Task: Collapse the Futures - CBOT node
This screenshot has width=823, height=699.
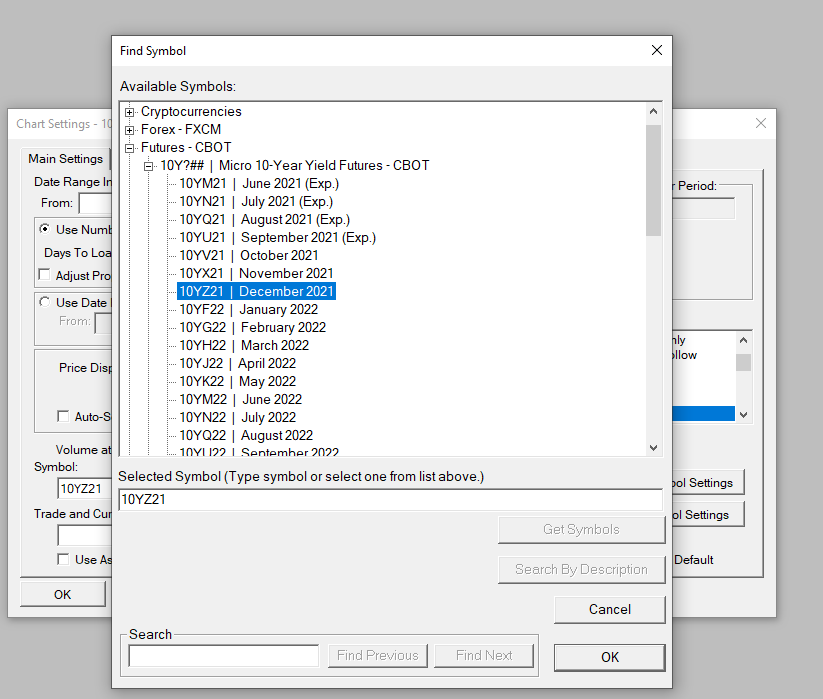Action: pyautogui.click(x=129, y=148)
